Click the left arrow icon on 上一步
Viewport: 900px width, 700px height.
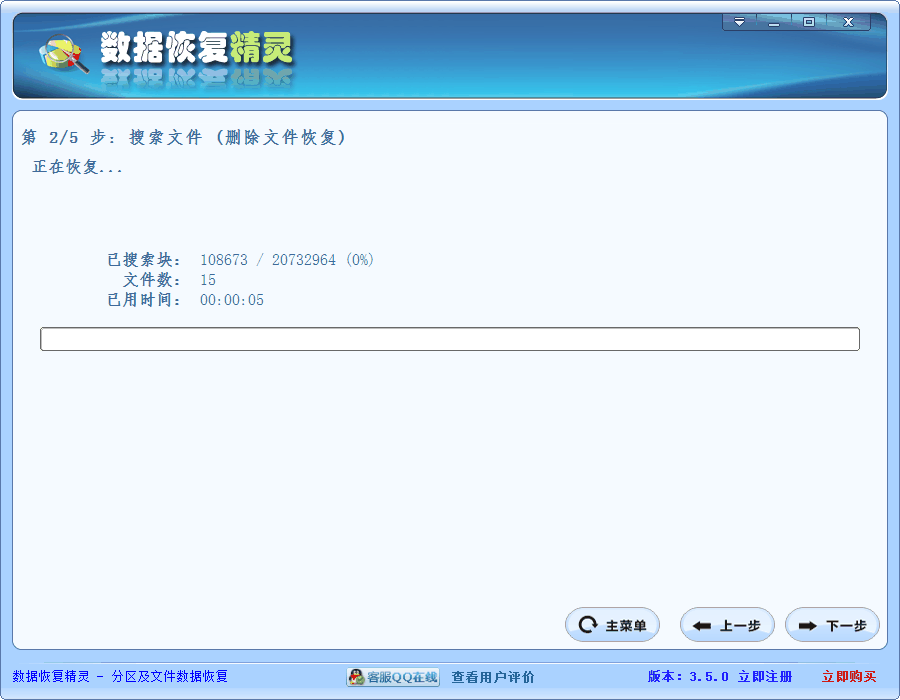[702, 626]
